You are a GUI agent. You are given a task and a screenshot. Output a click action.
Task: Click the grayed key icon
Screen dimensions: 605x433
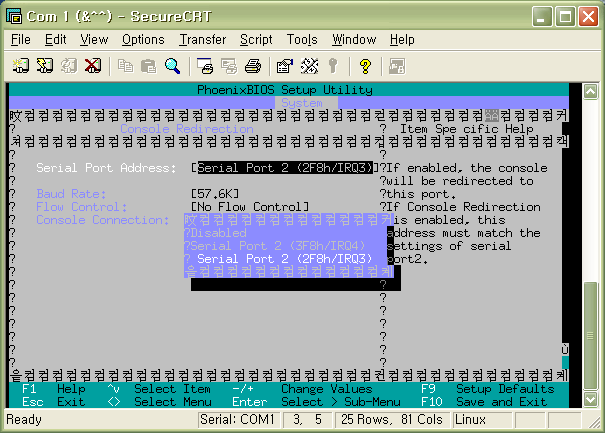point(333,66)
